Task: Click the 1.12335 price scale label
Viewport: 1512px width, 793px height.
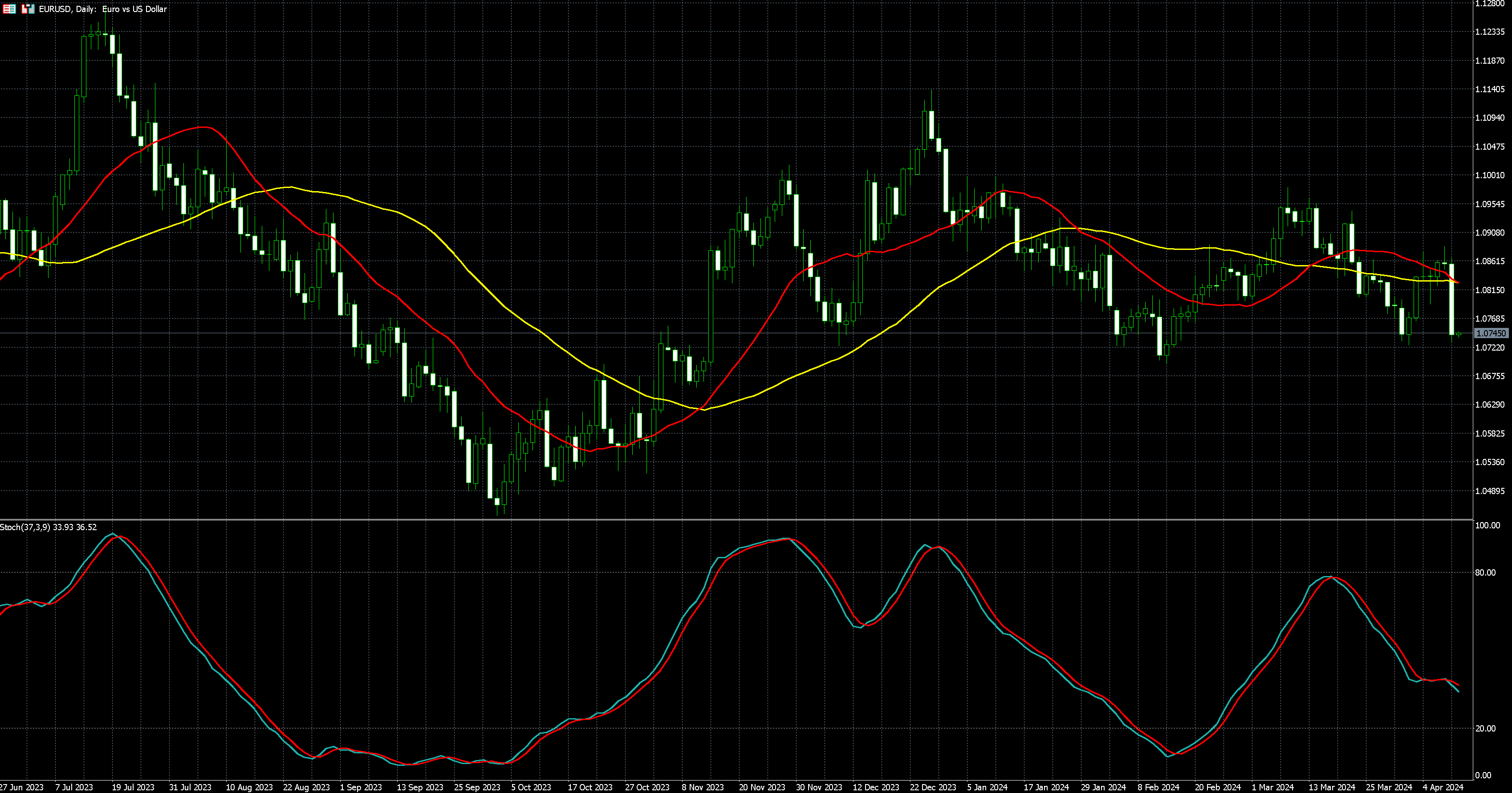Action: pyautogui.click(x=1490, y=32)
